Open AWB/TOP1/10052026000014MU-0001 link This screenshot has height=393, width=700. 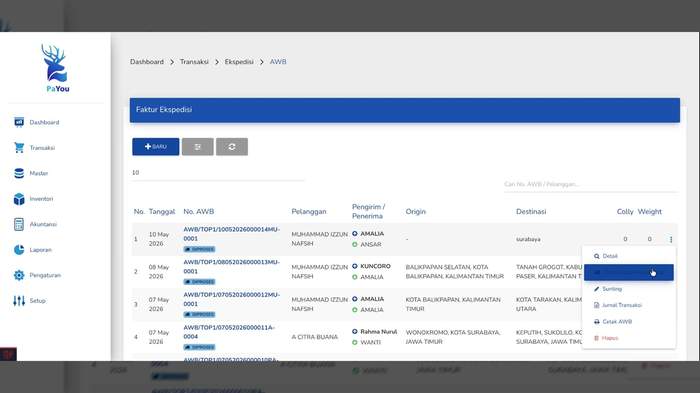tap(231, 234)
